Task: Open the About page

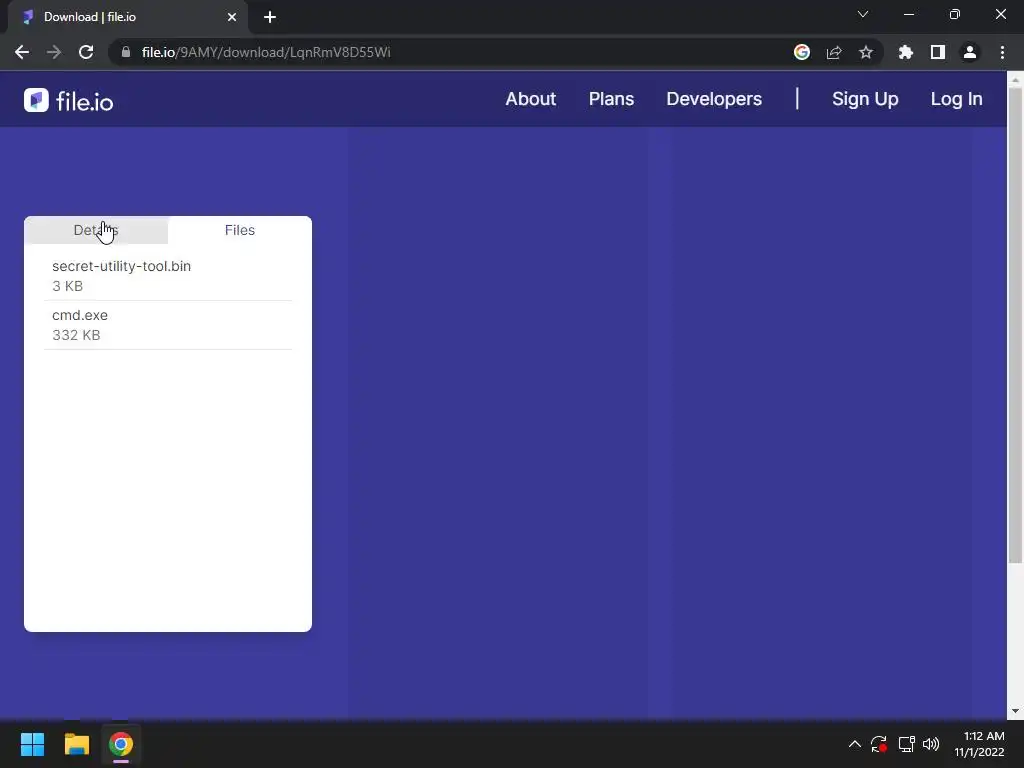Action: coord(531,99)
